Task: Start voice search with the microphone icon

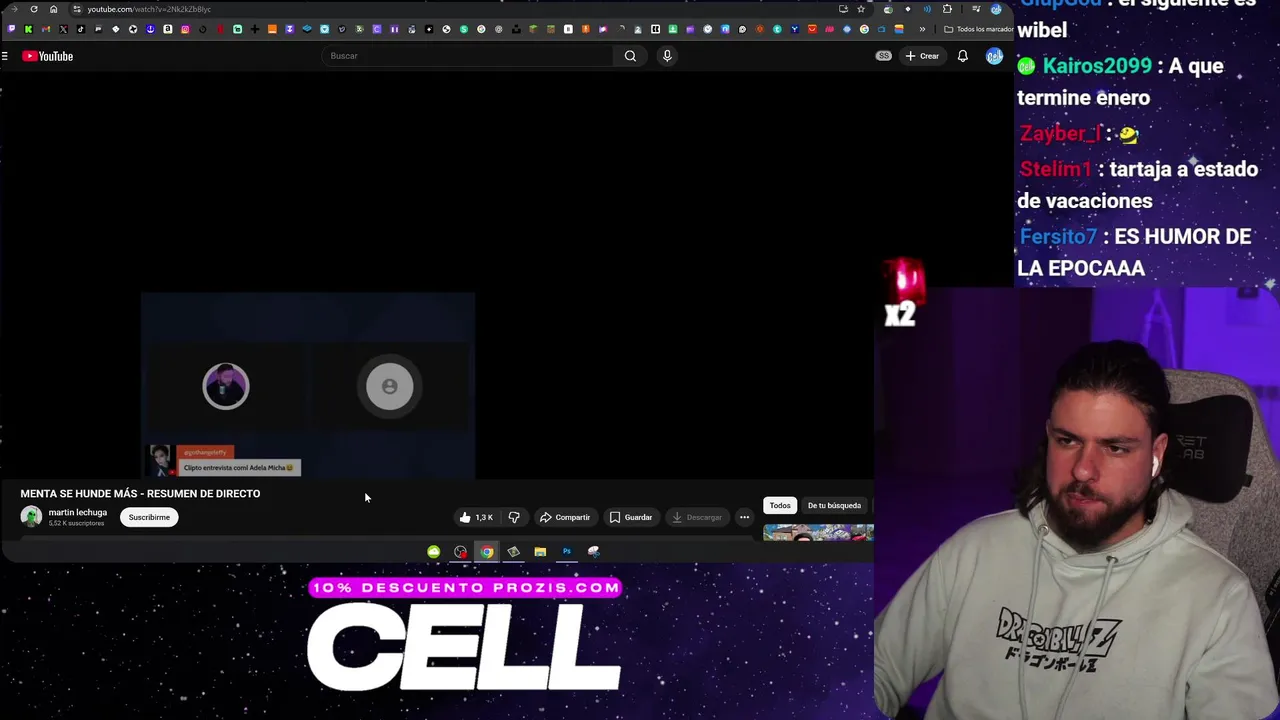Action: pyautogui.click(x=667, y=56)
